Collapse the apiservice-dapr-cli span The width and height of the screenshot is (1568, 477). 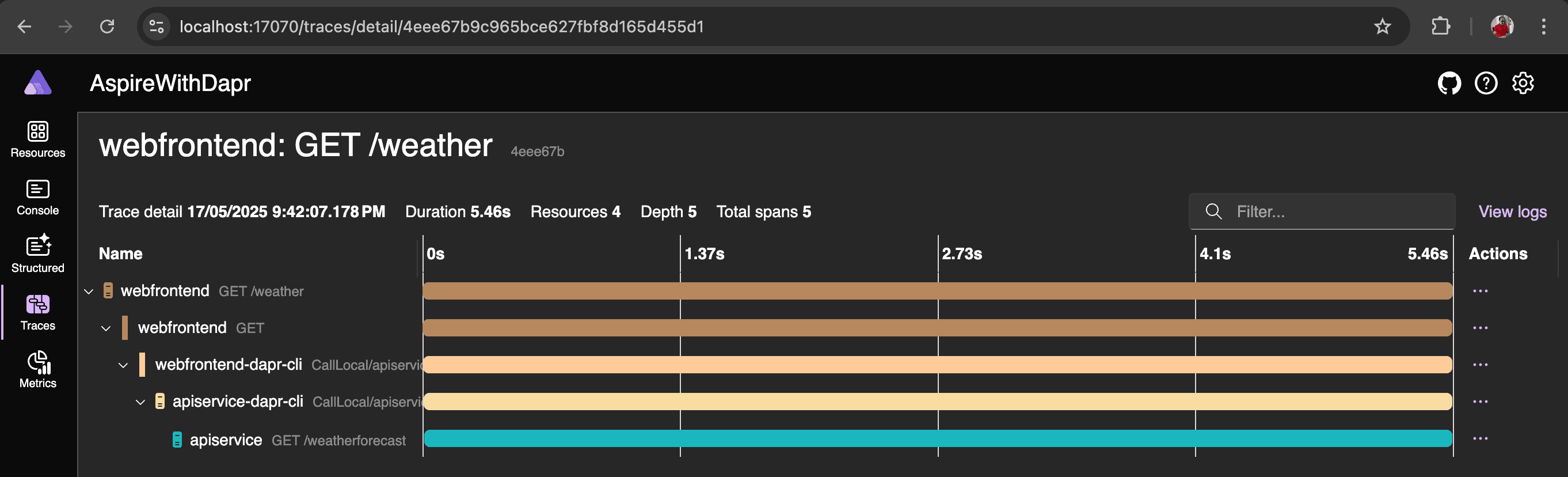point(140,402)
